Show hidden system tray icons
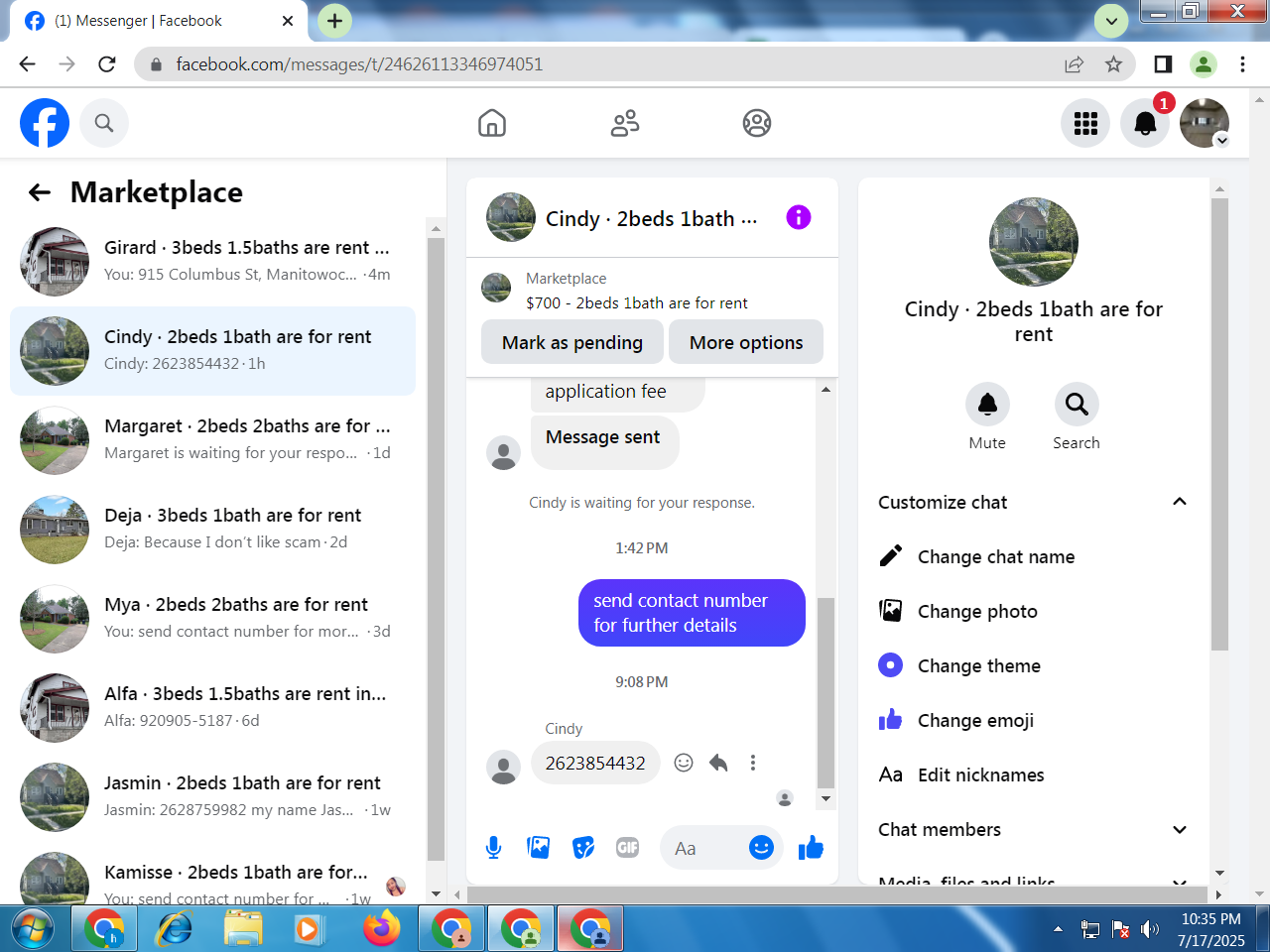The height and width of the screenshot is (952, 1270). coord(1058,929)
